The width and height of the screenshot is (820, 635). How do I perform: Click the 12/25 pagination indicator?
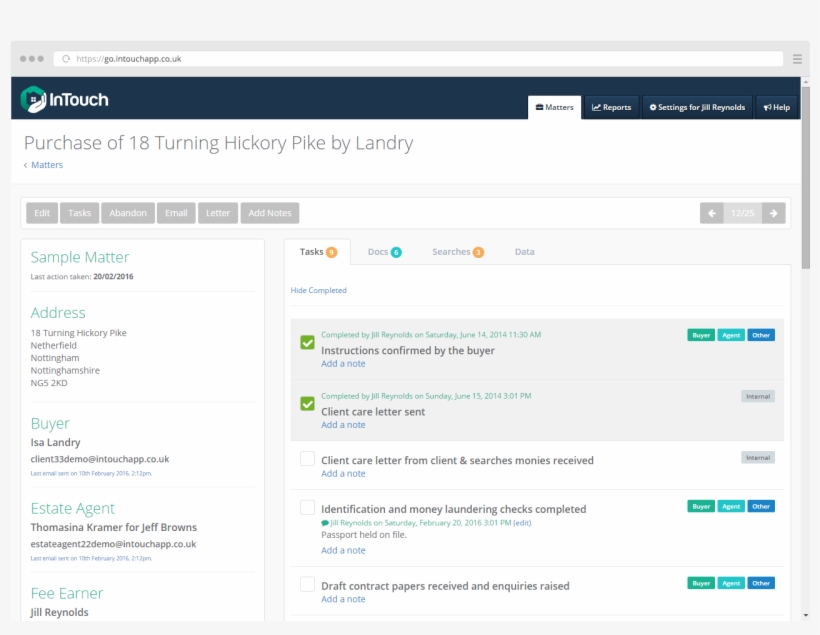coord(744,212)
